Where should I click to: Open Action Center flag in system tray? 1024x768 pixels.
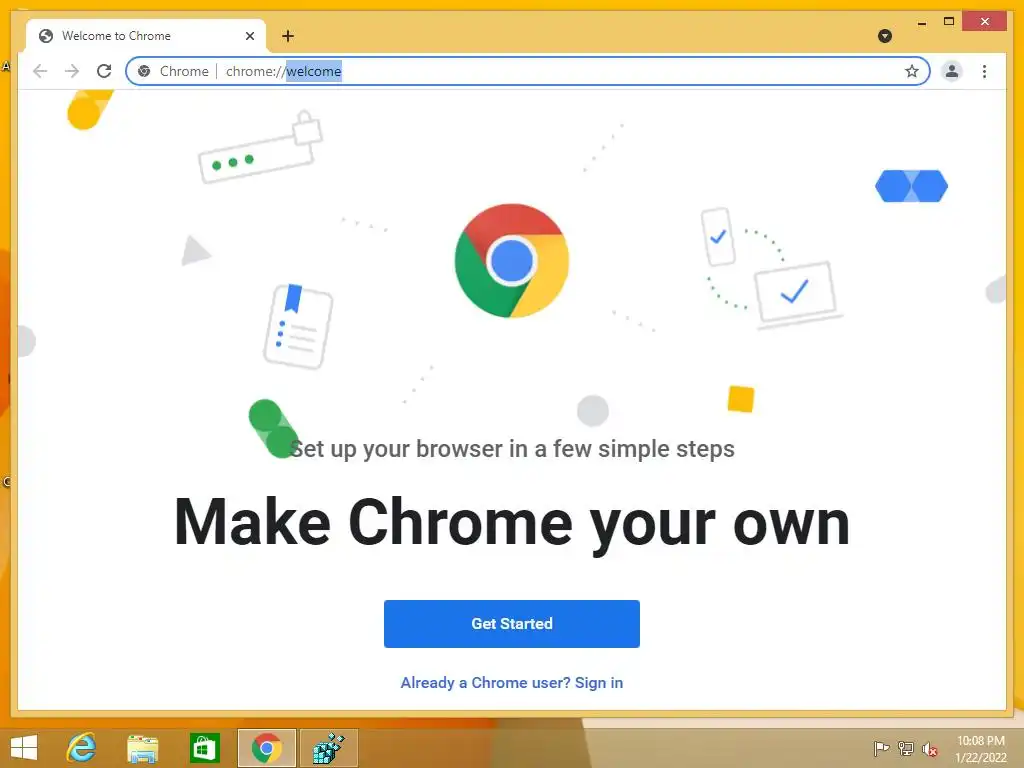click(x=881, y=749)
